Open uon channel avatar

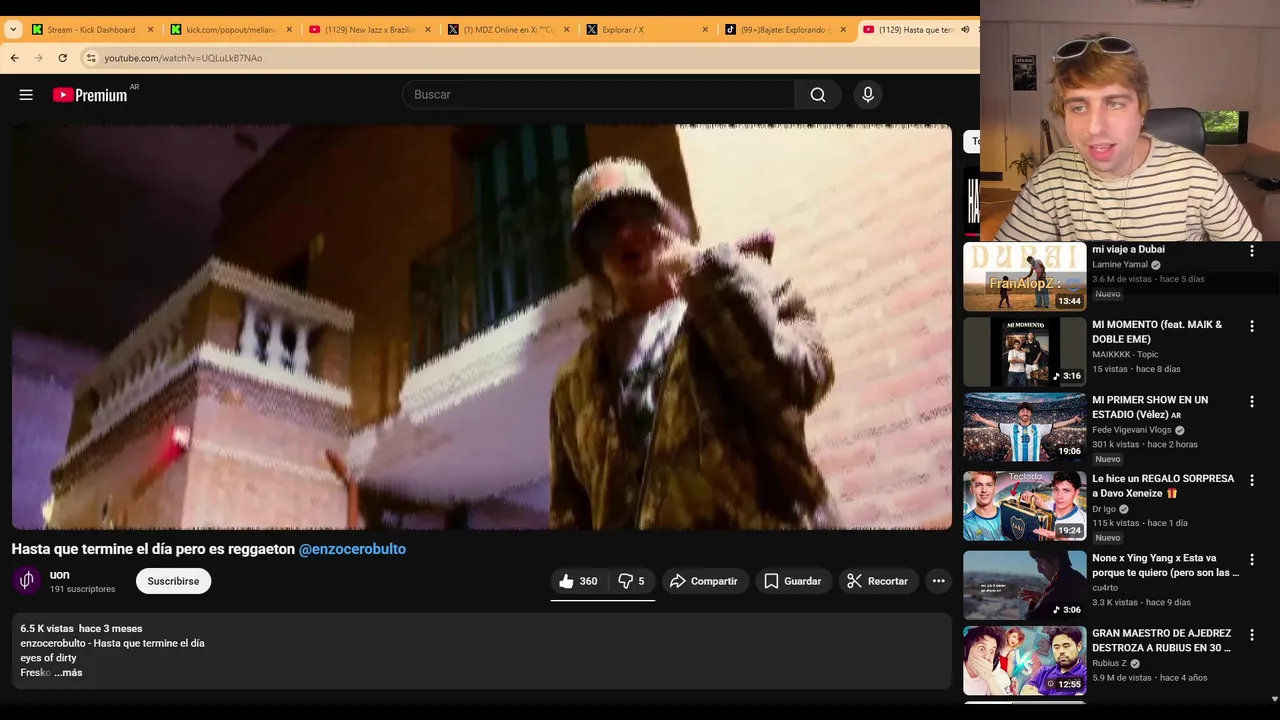(x=27, y=580)
